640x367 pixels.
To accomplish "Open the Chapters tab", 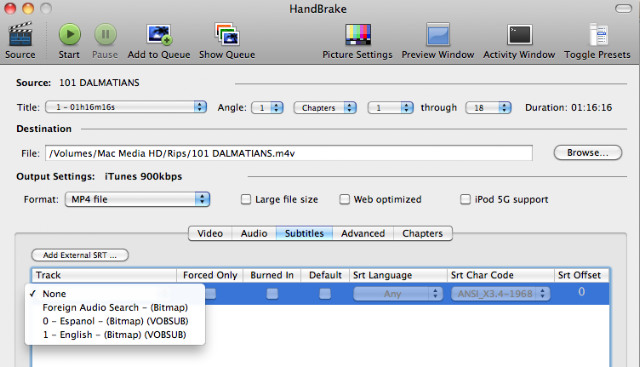I will pos(423,233).
